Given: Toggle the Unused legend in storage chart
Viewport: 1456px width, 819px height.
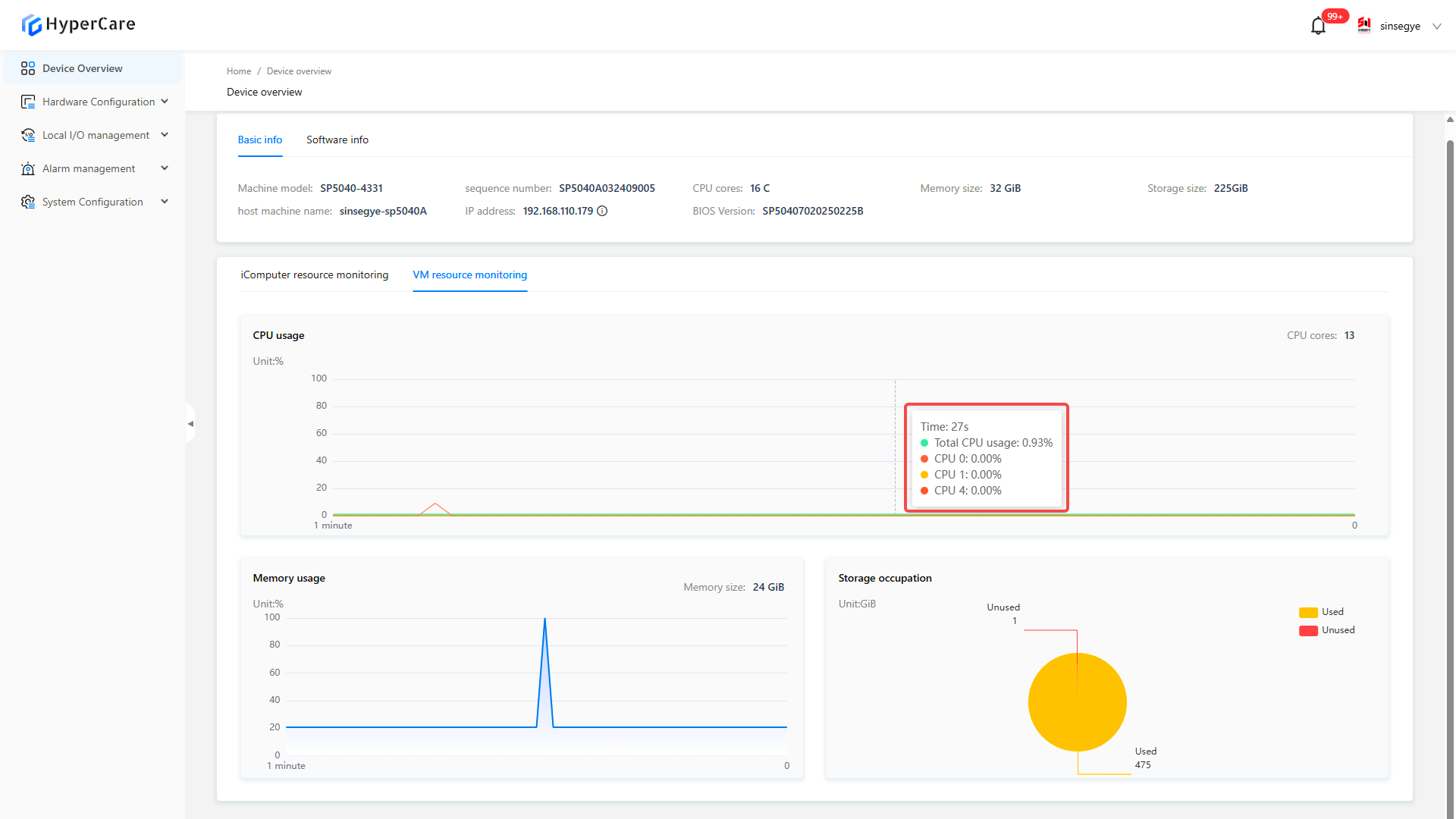Looking at the screenshot, I should (1308, 630).
